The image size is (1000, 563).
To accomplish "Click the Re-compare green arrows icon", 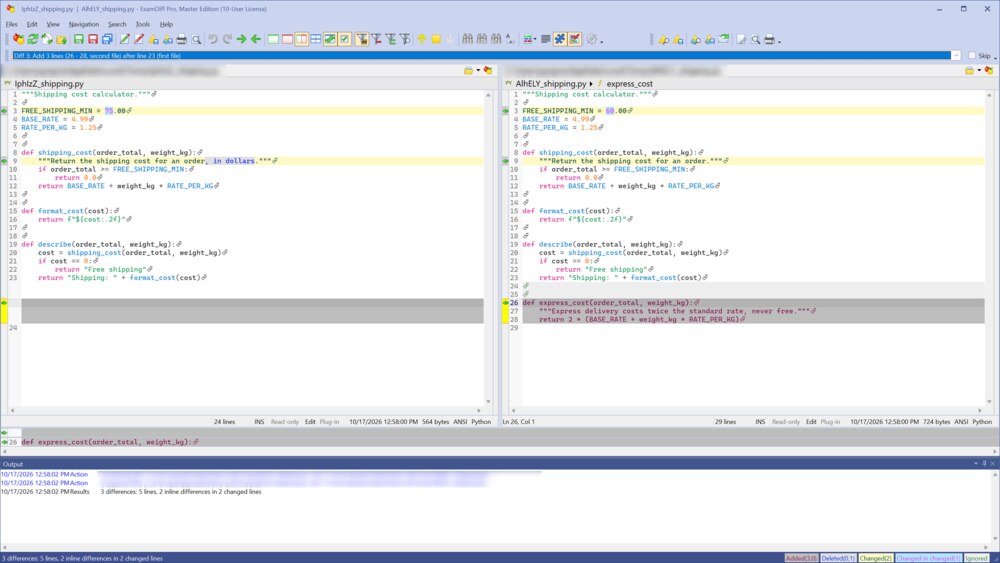I will pos(33,40).
